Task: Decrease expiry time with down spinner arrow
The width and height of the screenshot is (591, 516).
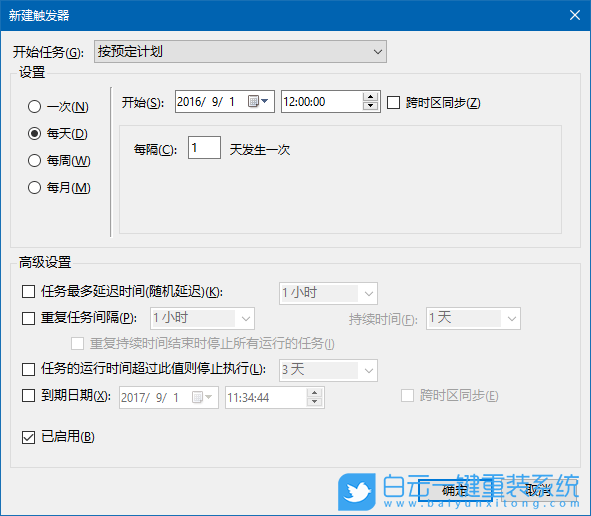Action: (x=314, y=402)
